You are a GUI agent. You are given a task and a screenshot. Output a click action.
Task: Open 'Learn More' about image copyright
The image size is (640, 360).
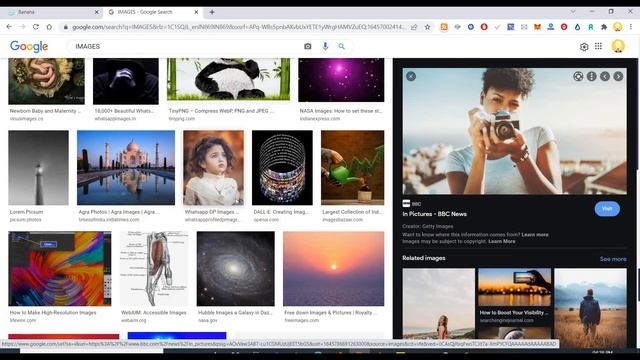502,241
